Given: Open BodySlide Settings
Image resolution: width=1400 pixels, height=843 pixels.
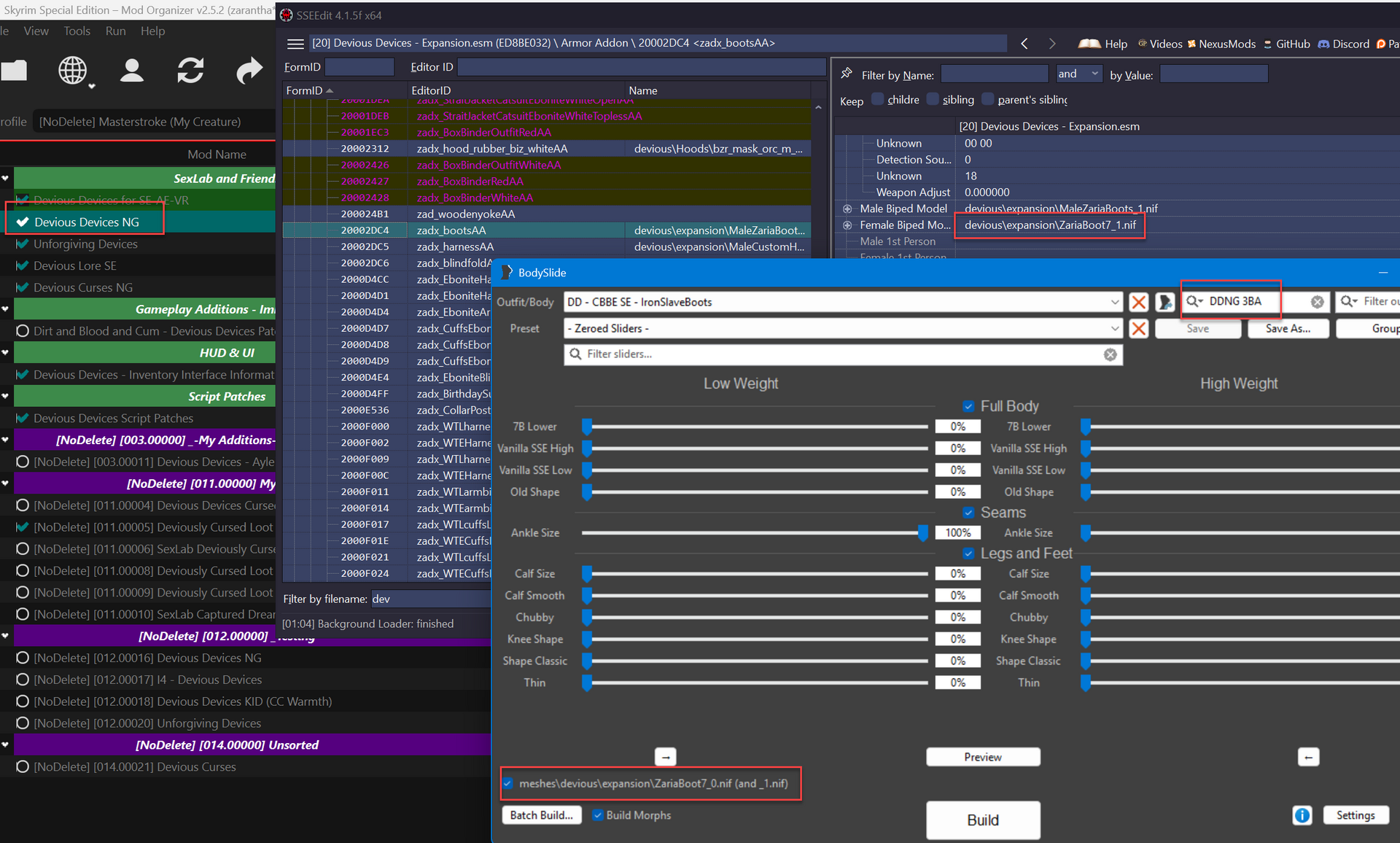Looking at the screenshot, I should pos(1355,815).
